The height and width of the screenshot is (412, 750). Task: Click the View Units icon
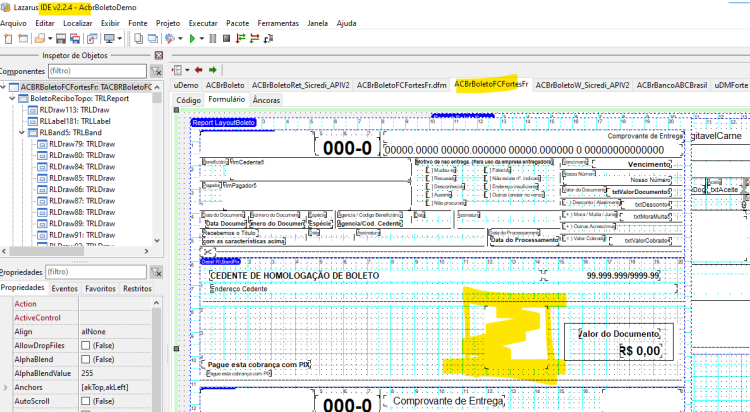[x=138, y=39]
